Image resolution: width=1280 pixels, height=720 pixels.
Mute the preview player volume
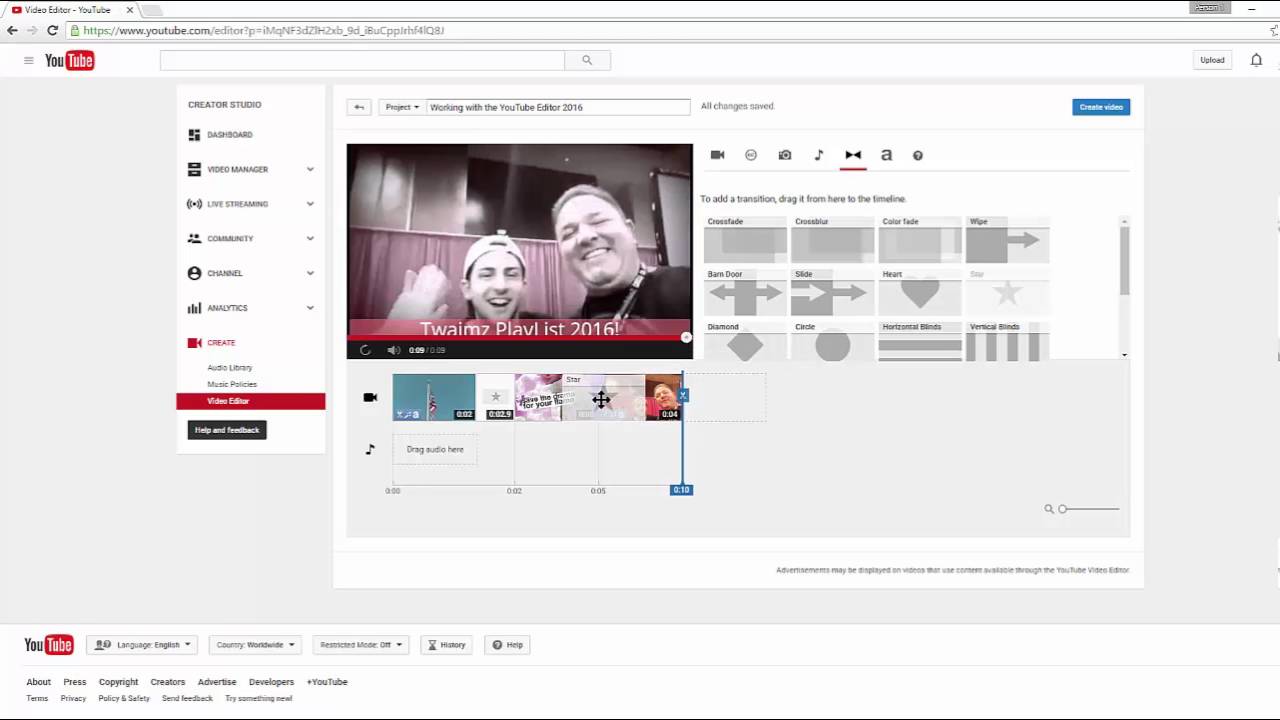click(x=393, y=350)
